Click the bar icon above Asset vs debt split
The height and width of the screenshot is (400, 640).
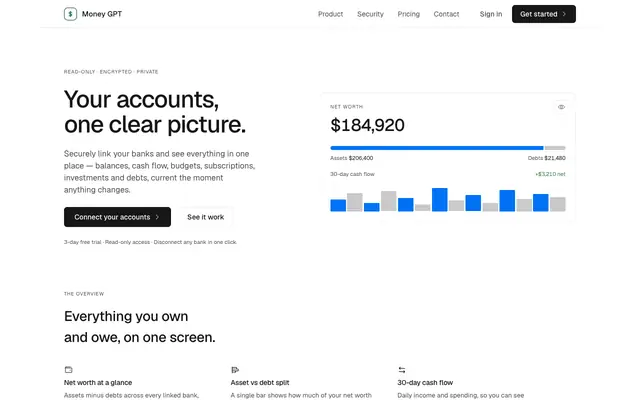pyautogui.click(x=235, y=370)
